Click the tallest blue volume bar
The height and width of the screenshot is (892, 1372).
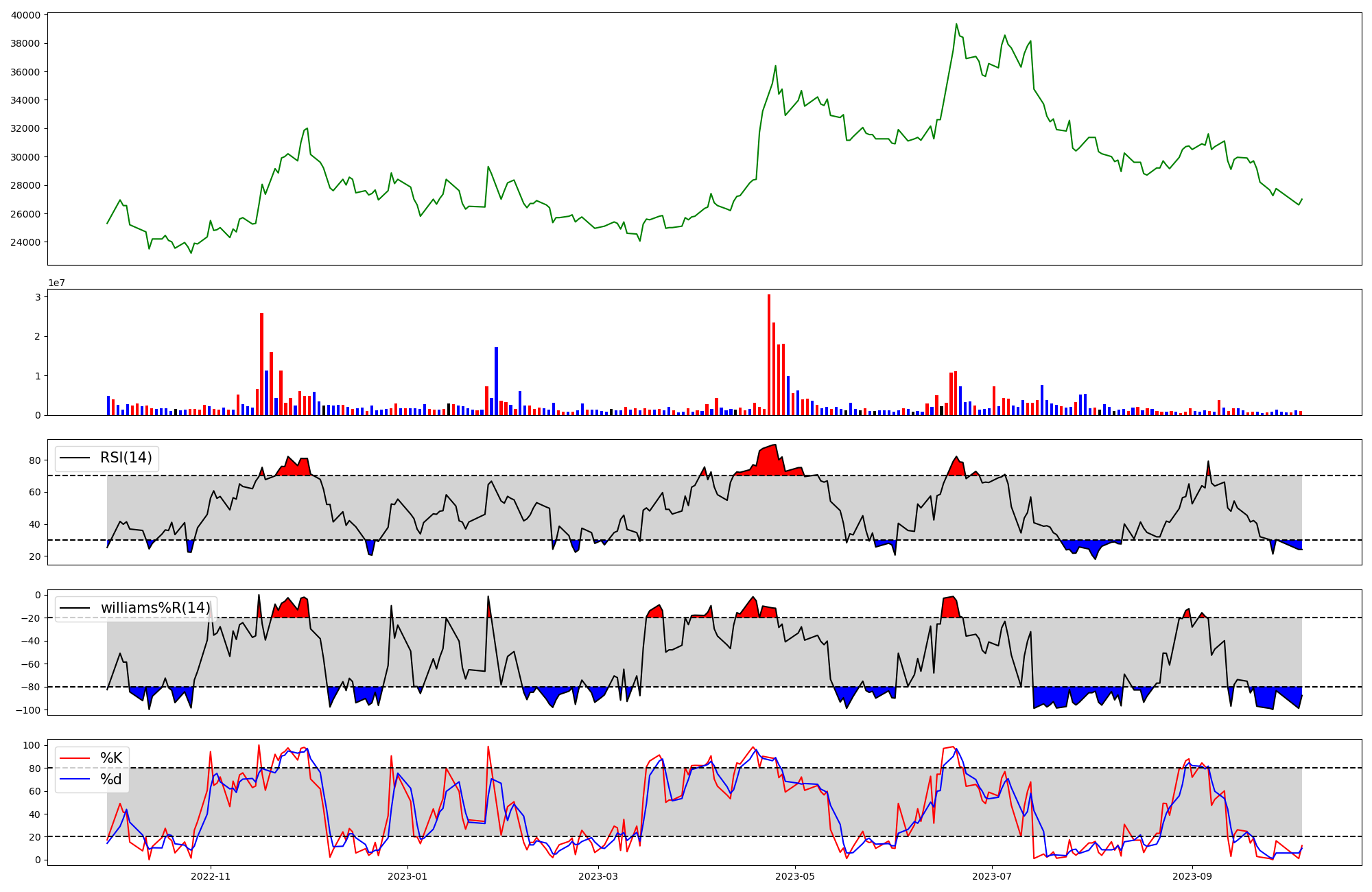(496, 381)
